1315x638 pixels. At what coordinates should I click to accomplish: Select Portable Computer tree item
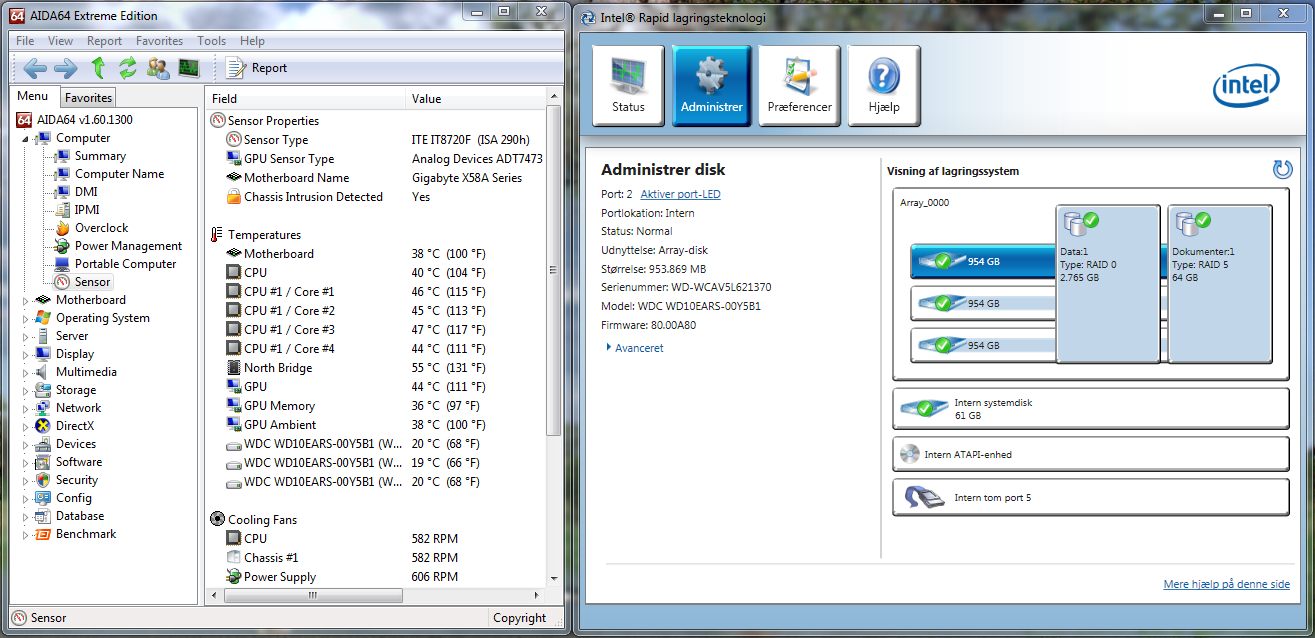click(x=125, y=264)
